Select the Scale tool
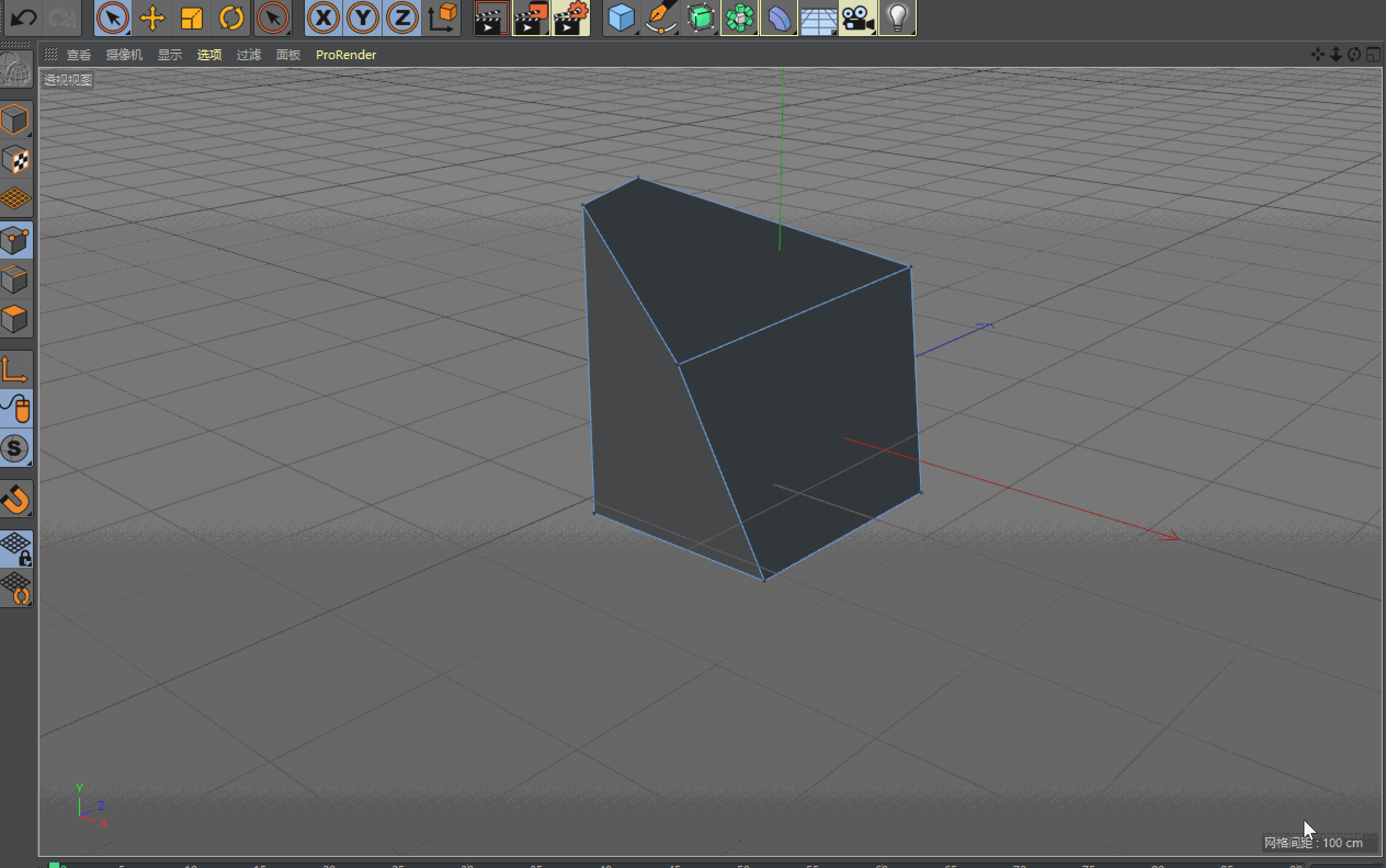The width and height of the screenshot is (1386, 868). coord(192,18)
